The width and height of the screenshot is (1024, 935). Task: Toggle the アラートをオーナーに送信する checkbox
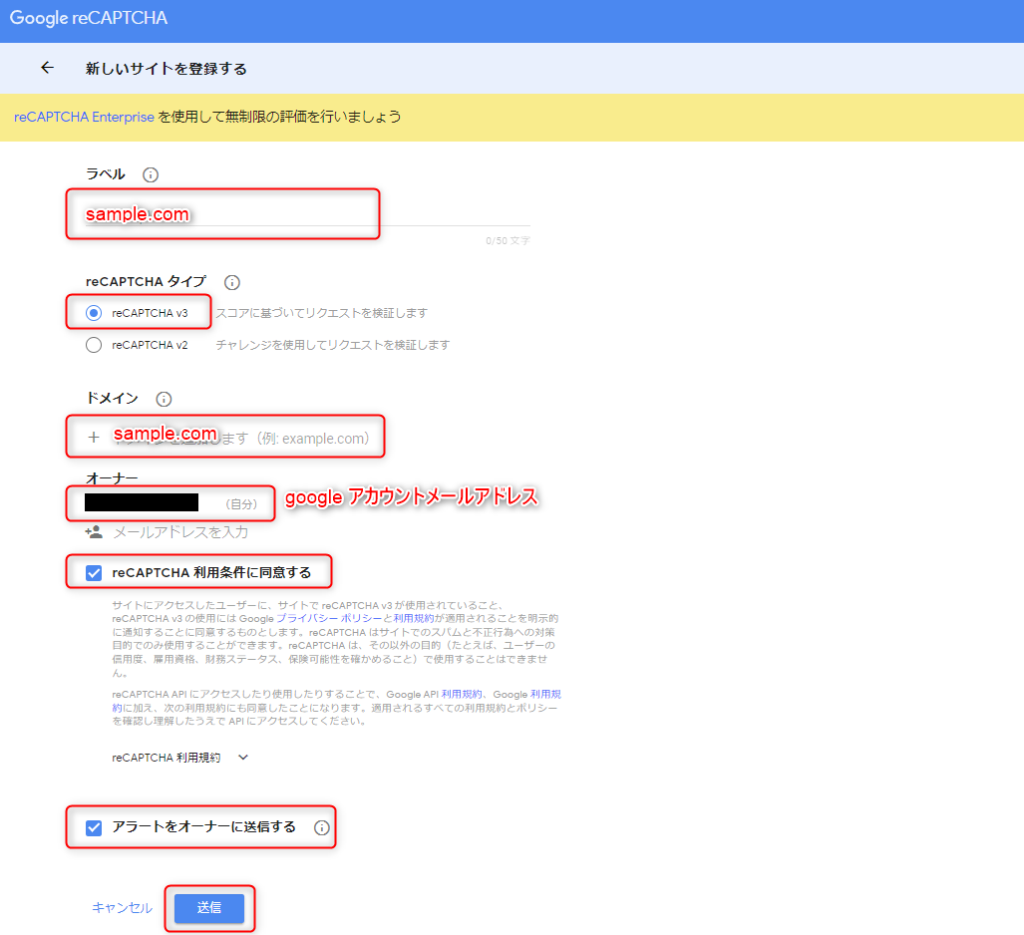[94, 828]
